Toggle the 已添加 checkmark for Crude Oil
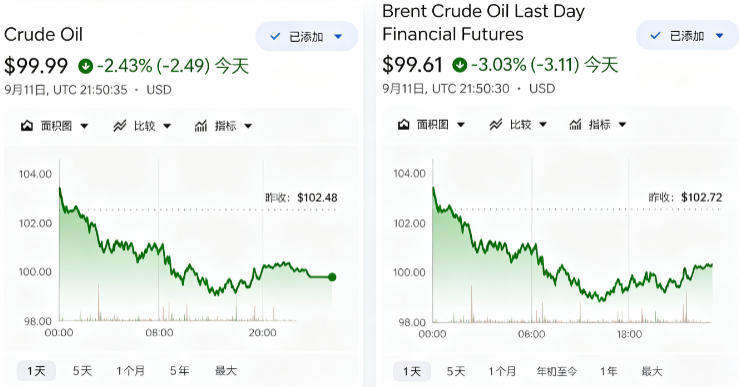The height and width of the screenshot is (387, 739). click(x=275, y=36)
